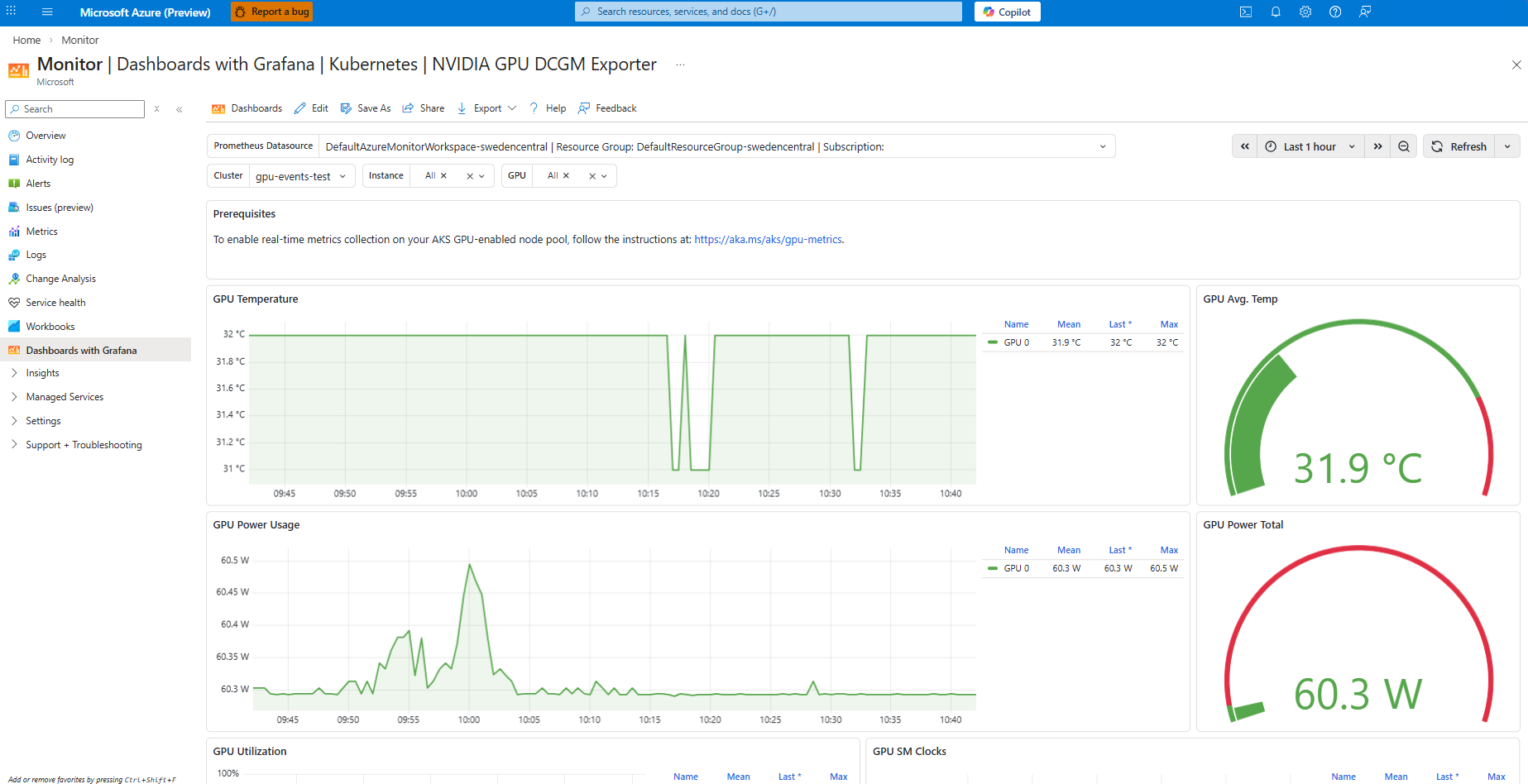Sort GPU Temperature legend by Max
1528x784 pixels.
tap(1169, 324)
